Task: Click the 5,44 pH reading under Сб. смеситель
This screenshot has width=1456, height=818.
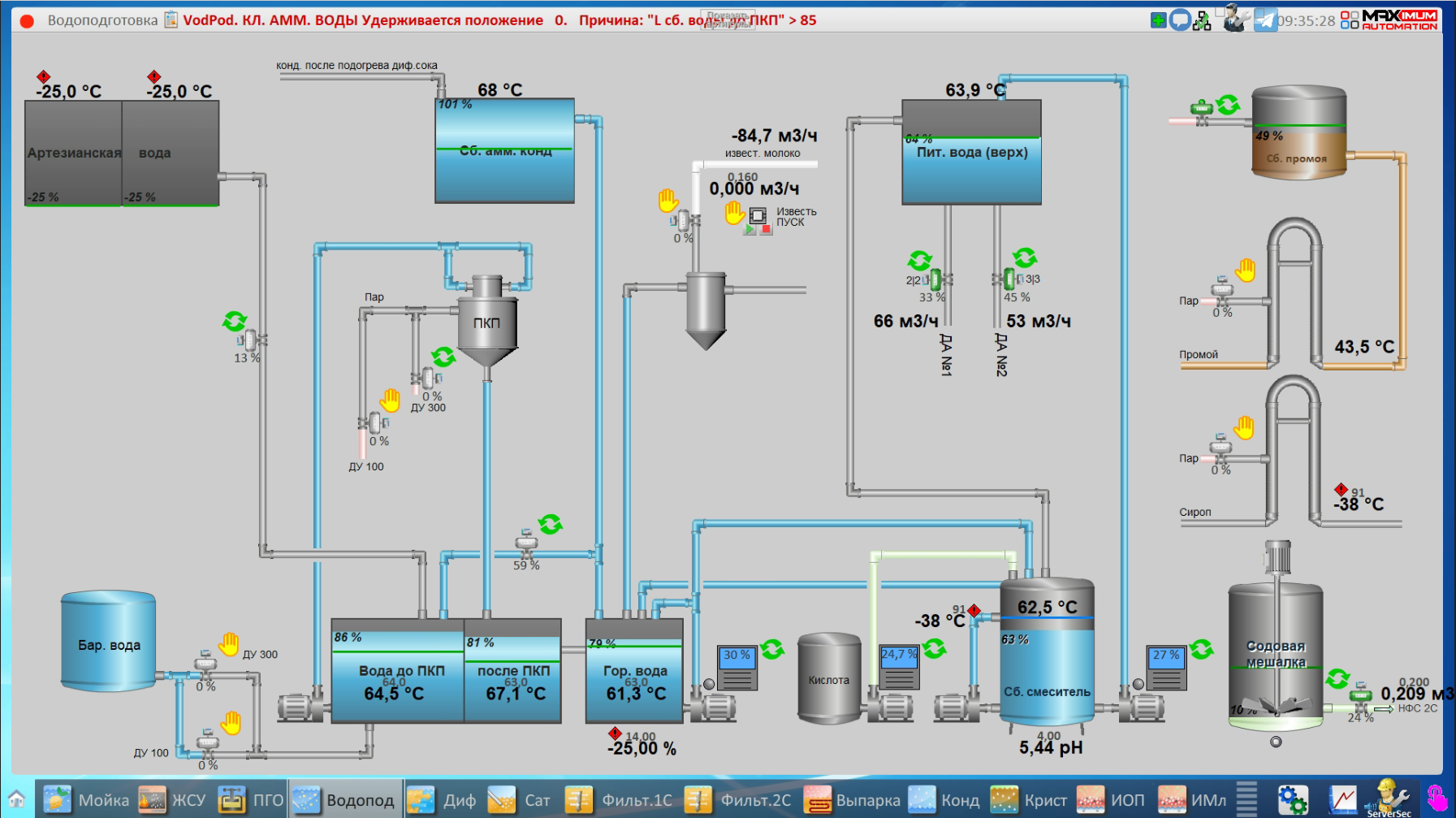Action: (1051, 747)
